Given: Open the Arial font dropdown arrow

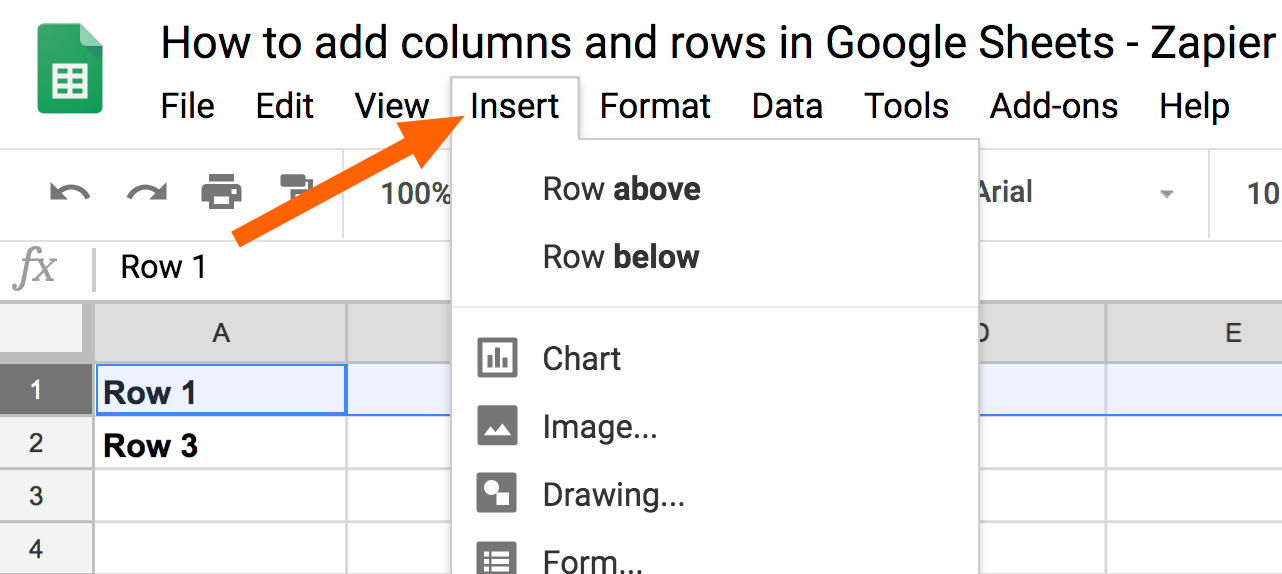Looking at the screenshot, I should coord(1166,193).
